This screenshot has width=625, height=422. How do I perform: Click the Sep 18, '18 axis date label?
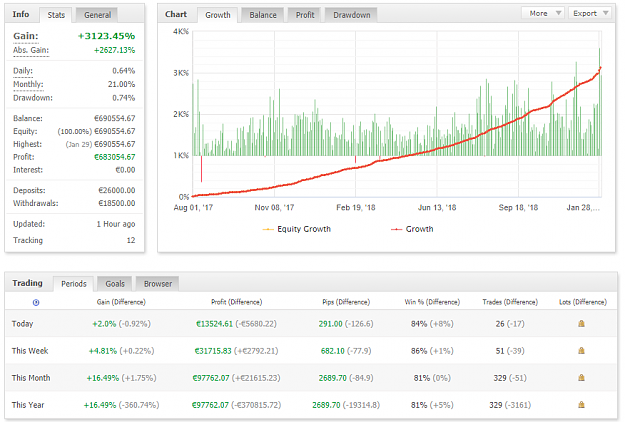518,208
